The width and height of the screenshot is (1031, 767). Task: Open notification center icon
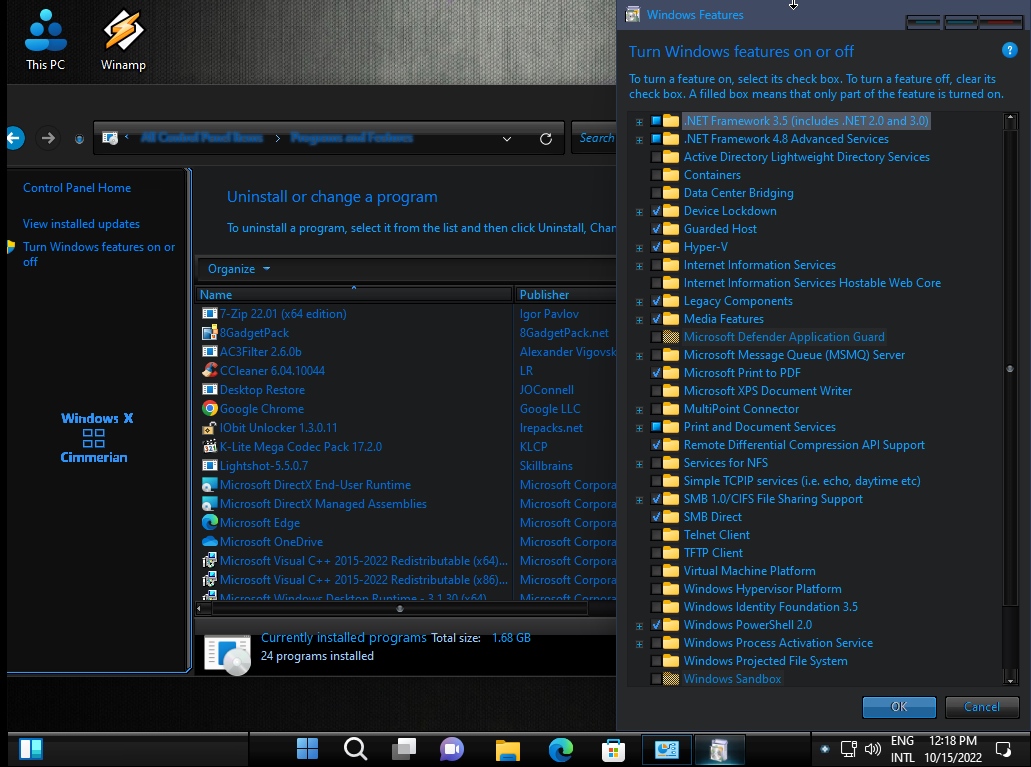[1003, 749]
